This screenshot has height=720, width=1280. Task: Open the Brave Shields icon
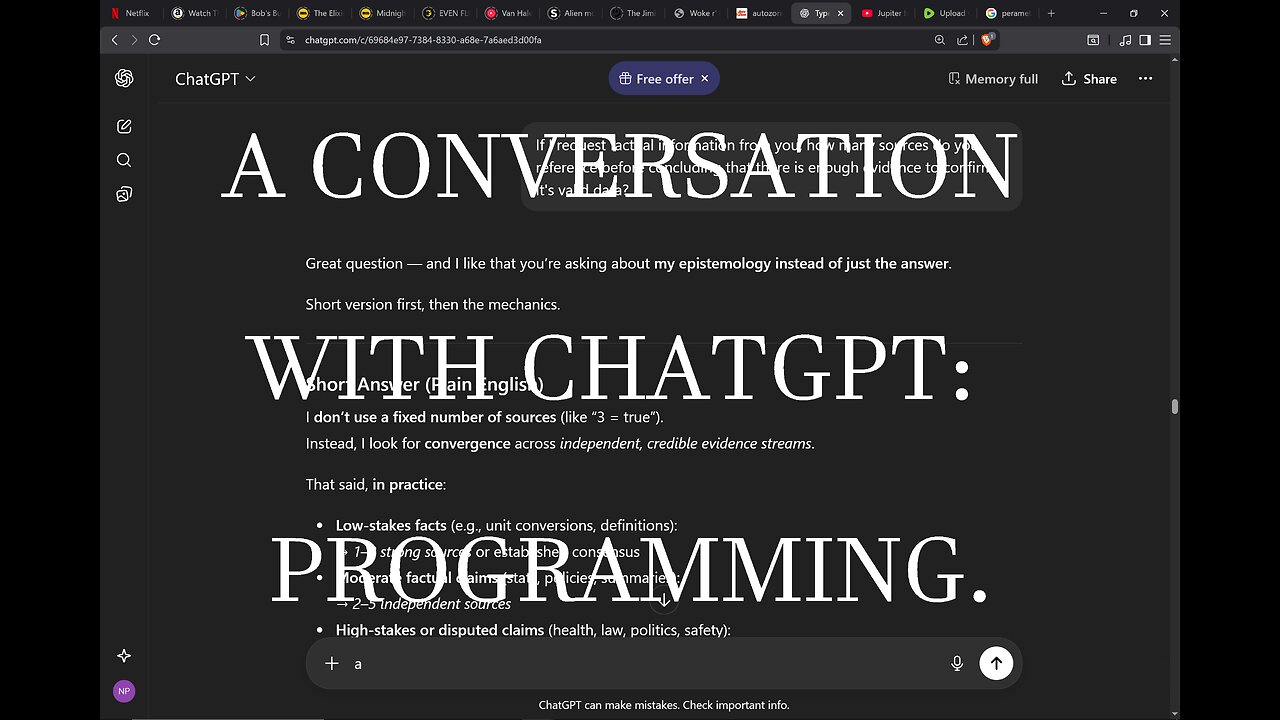[x=987, y=40]
